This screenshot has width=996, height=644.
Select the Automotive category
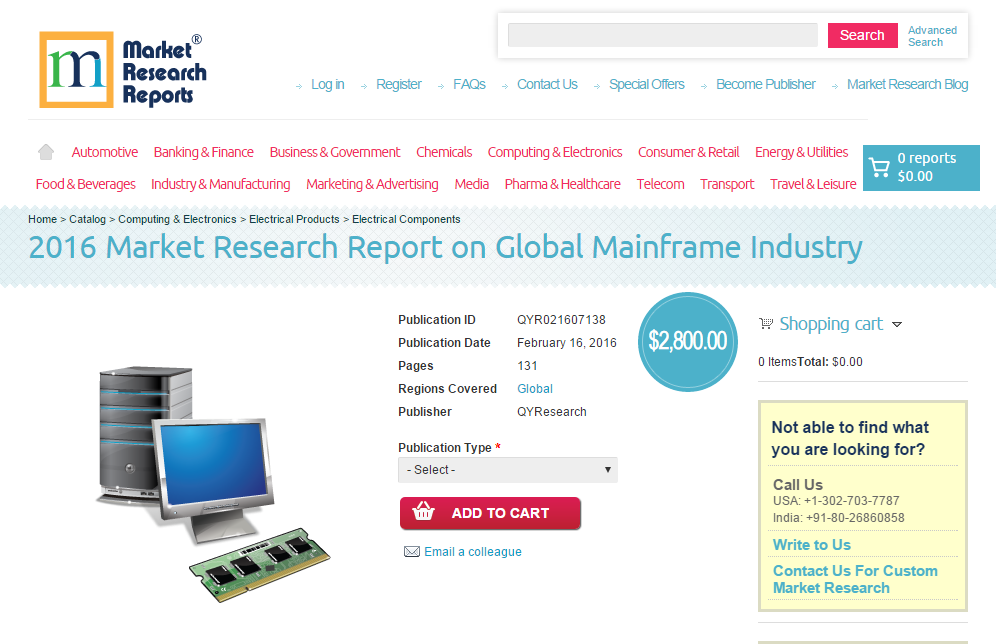tap(105, 152)
